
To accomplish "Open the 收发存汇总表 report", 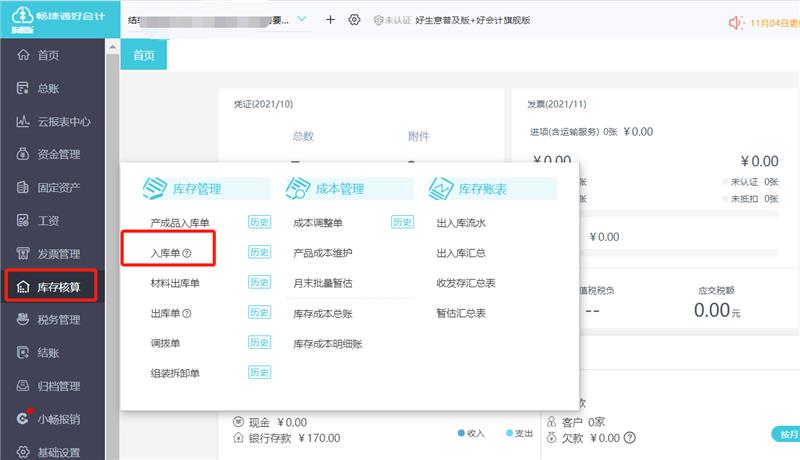I will pyautogui.click(x=467, y=283).
